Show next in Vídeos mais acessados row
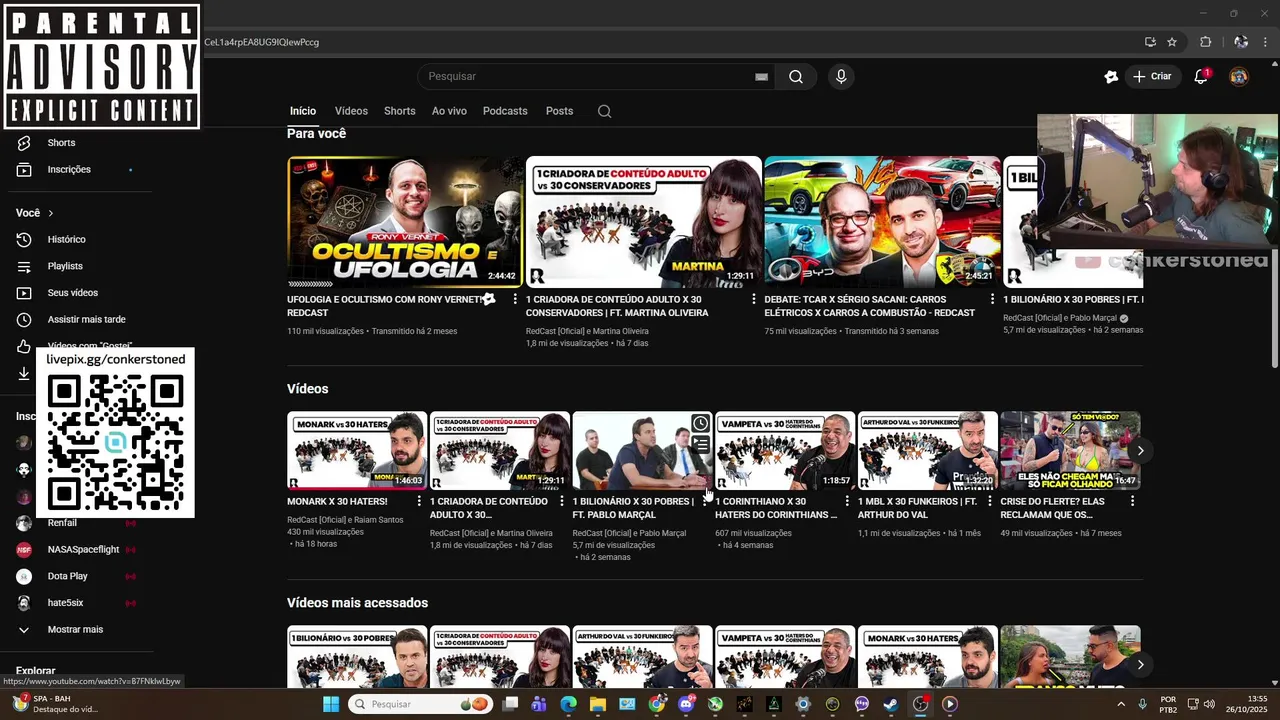 tap(1140, 665)
